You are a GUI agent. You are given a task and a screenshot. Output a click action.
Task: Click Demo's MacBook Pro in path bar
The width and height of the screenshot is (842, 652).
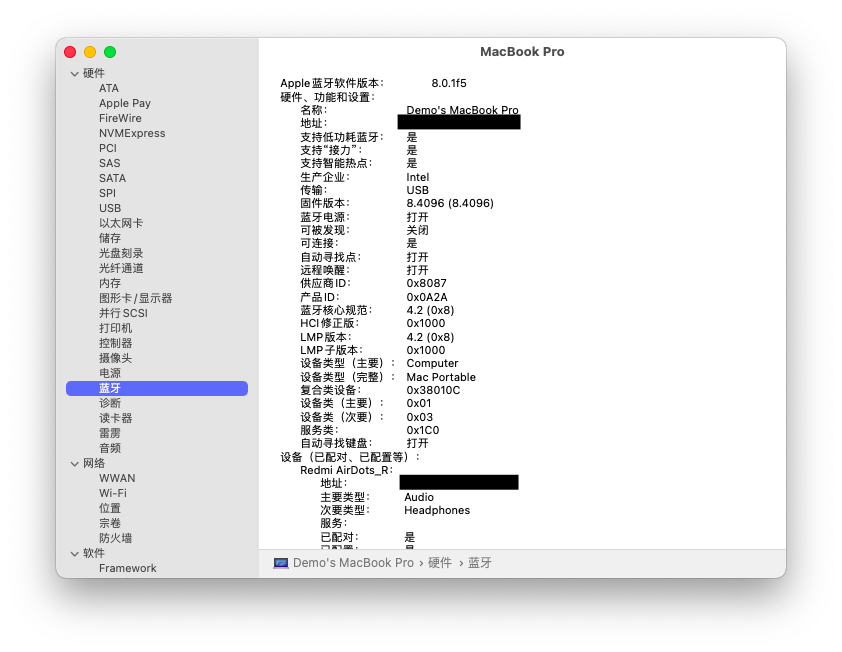coord(353,563)
